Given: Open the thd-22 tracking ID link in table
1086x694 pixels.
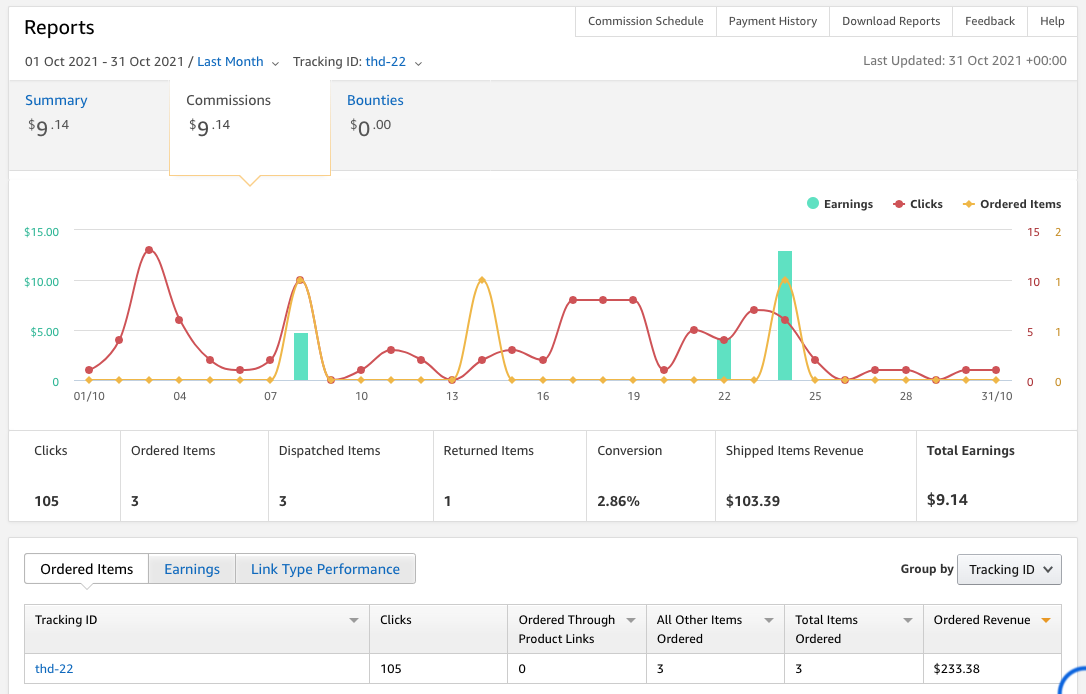Looking at the screenshot, I should pyautogui.click(x=54, y=668).
